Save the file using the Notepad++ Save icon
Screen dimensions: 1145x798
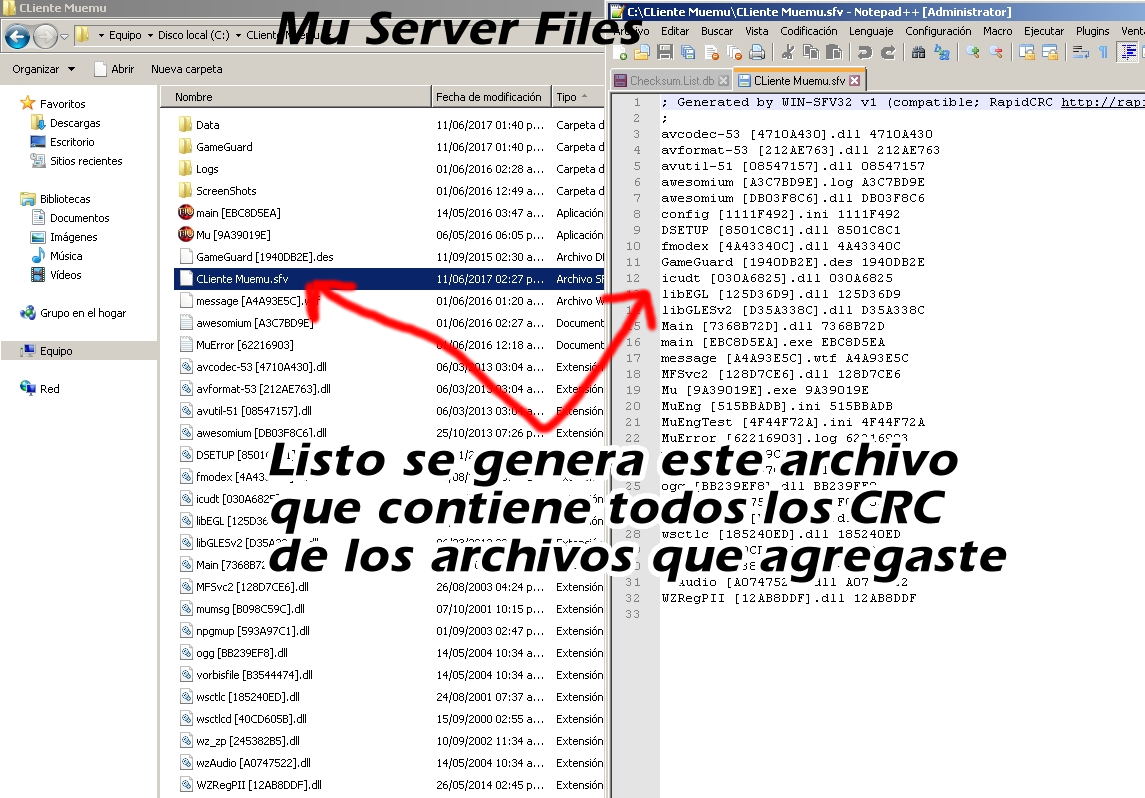click(x=665, y=52)
